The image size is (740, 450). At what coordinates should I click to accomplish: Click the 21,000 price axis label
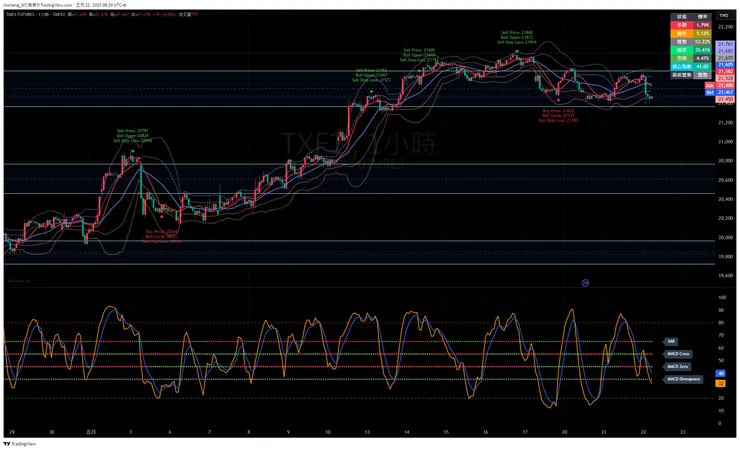tap(725, 142)
